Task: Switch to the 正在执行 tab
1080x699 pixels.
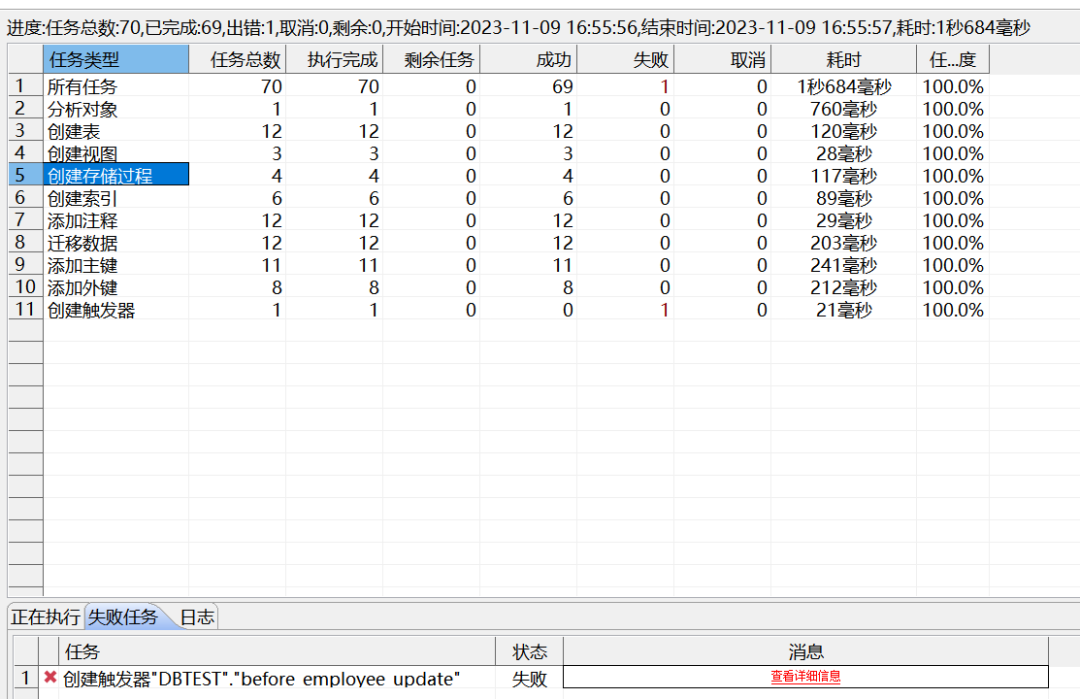Action: (45, 617)
